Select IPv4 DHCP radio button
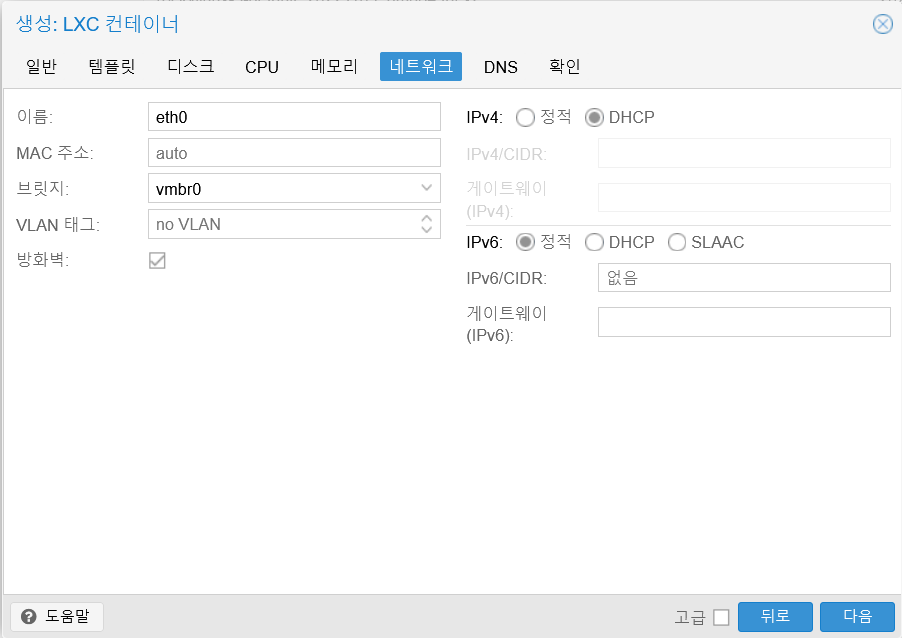The height and width of the screenshot is (638, 902). (x=594, y=118)
